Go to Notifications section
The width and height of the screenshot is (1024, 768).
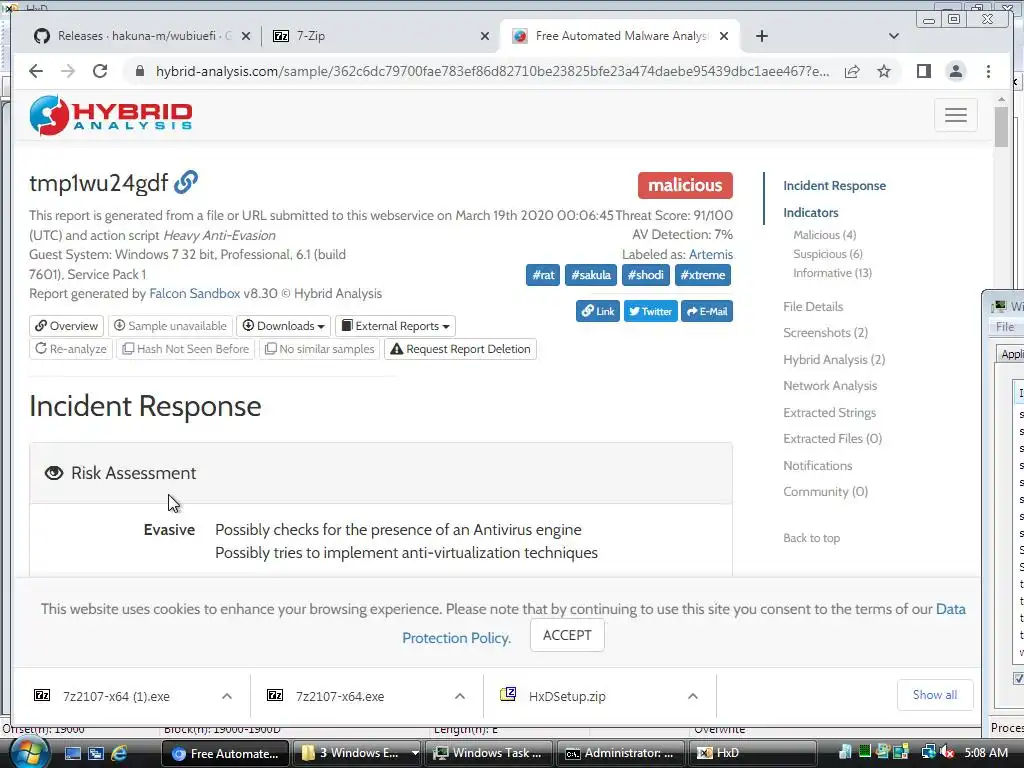(818, 466)
